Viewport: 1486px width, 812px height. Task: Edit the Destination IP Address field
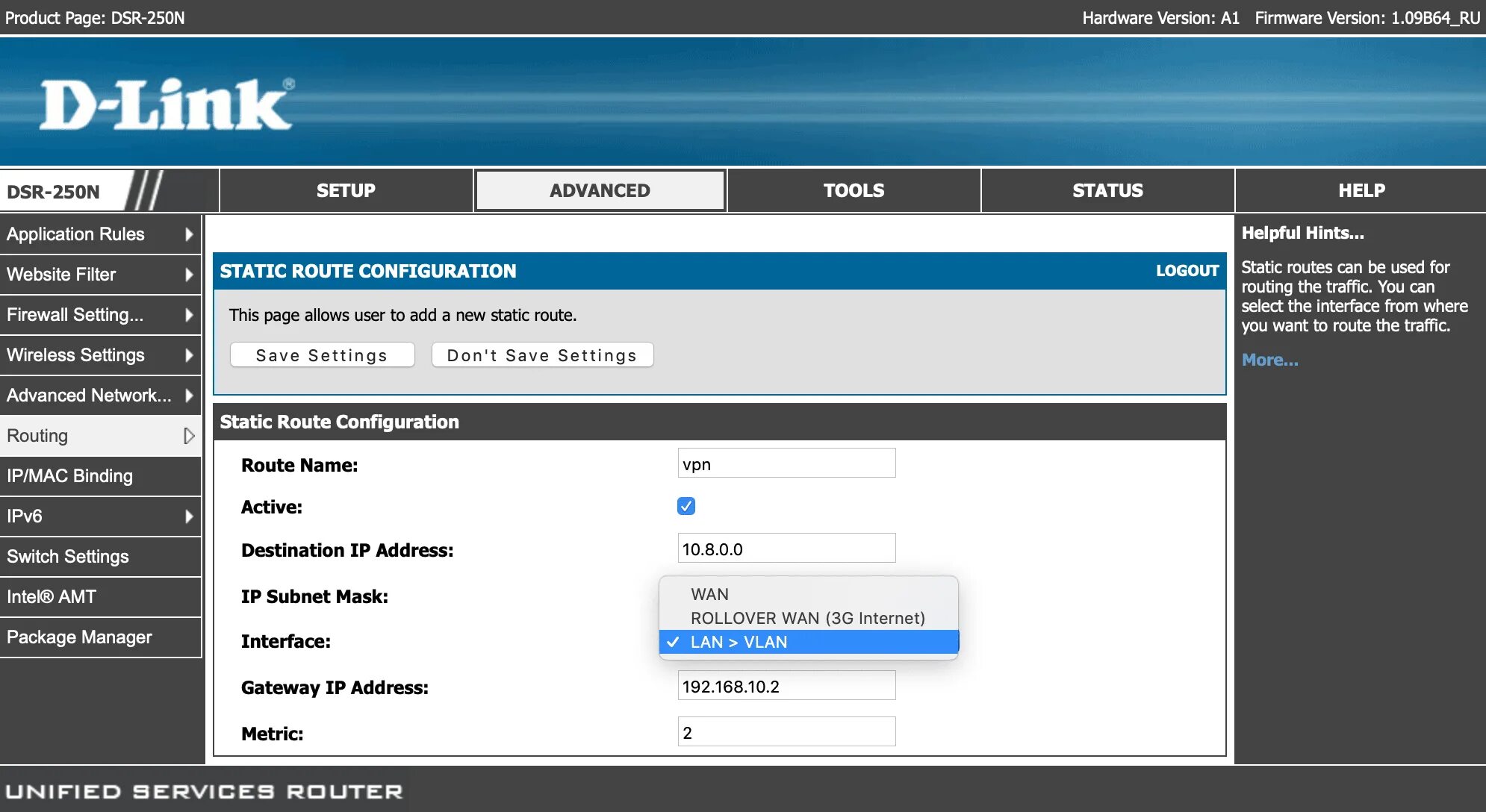pyautogui.click(x=786, y=549)
